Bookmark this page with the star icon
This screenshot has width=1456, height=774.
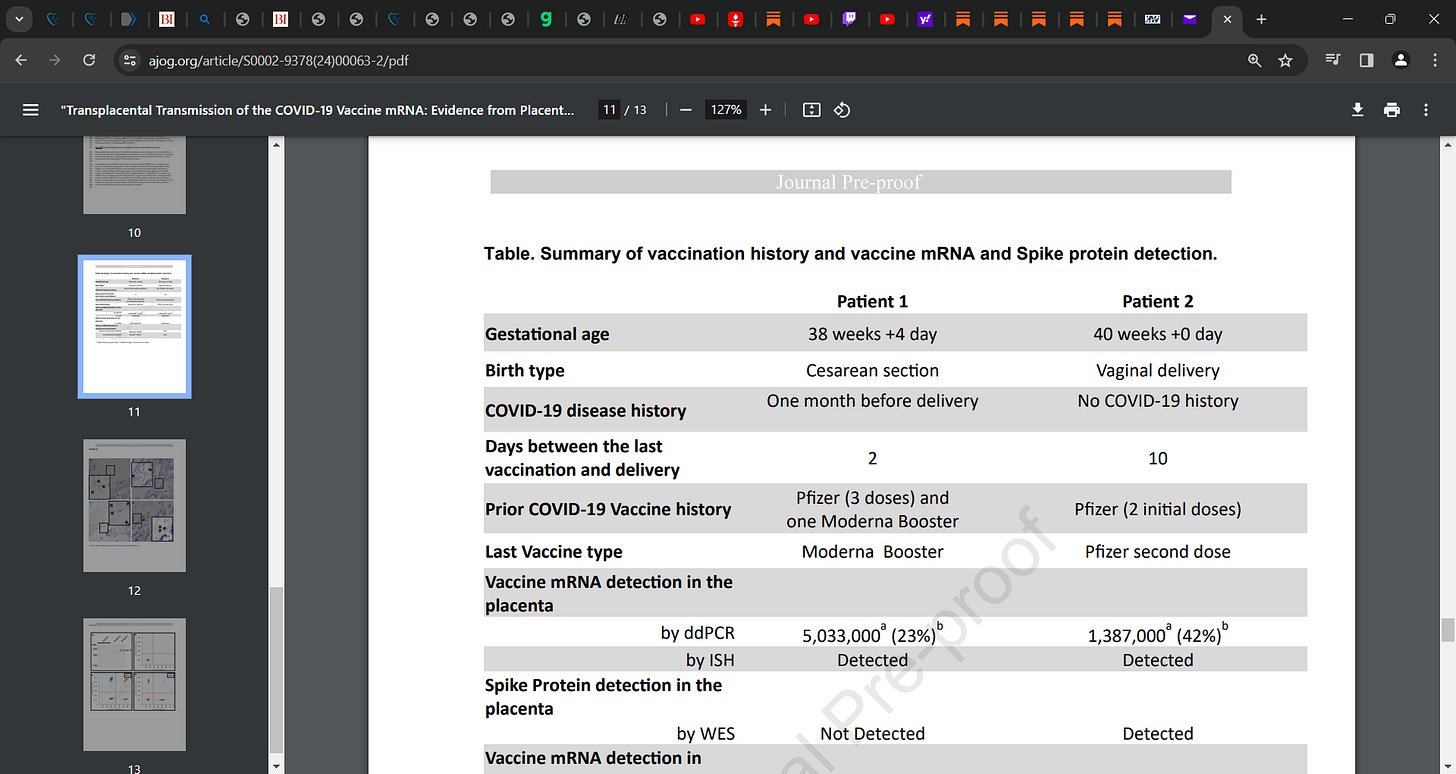coord(1285,60)
